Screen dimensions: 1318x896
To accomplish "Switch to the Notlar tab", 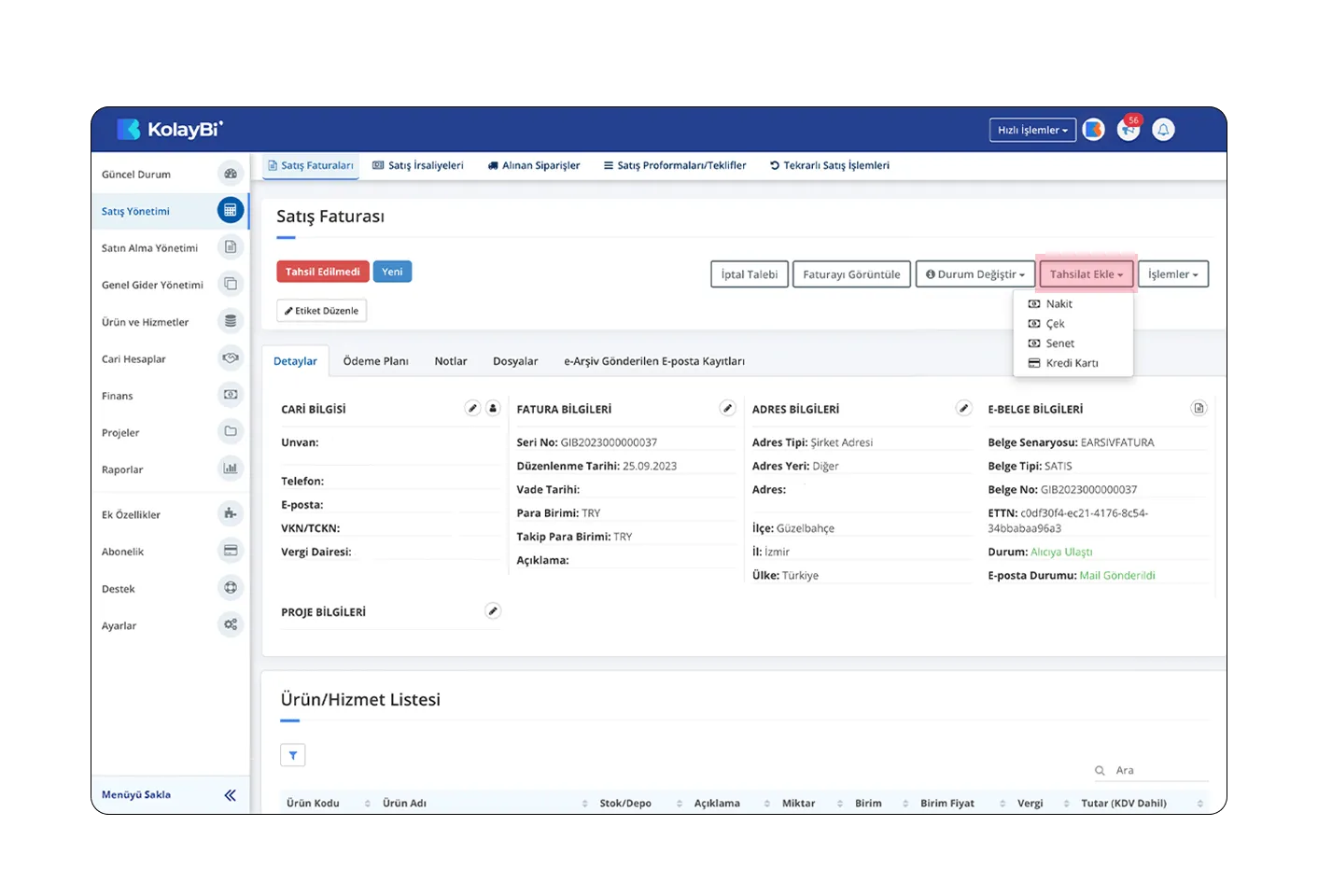I will [451, 361].
